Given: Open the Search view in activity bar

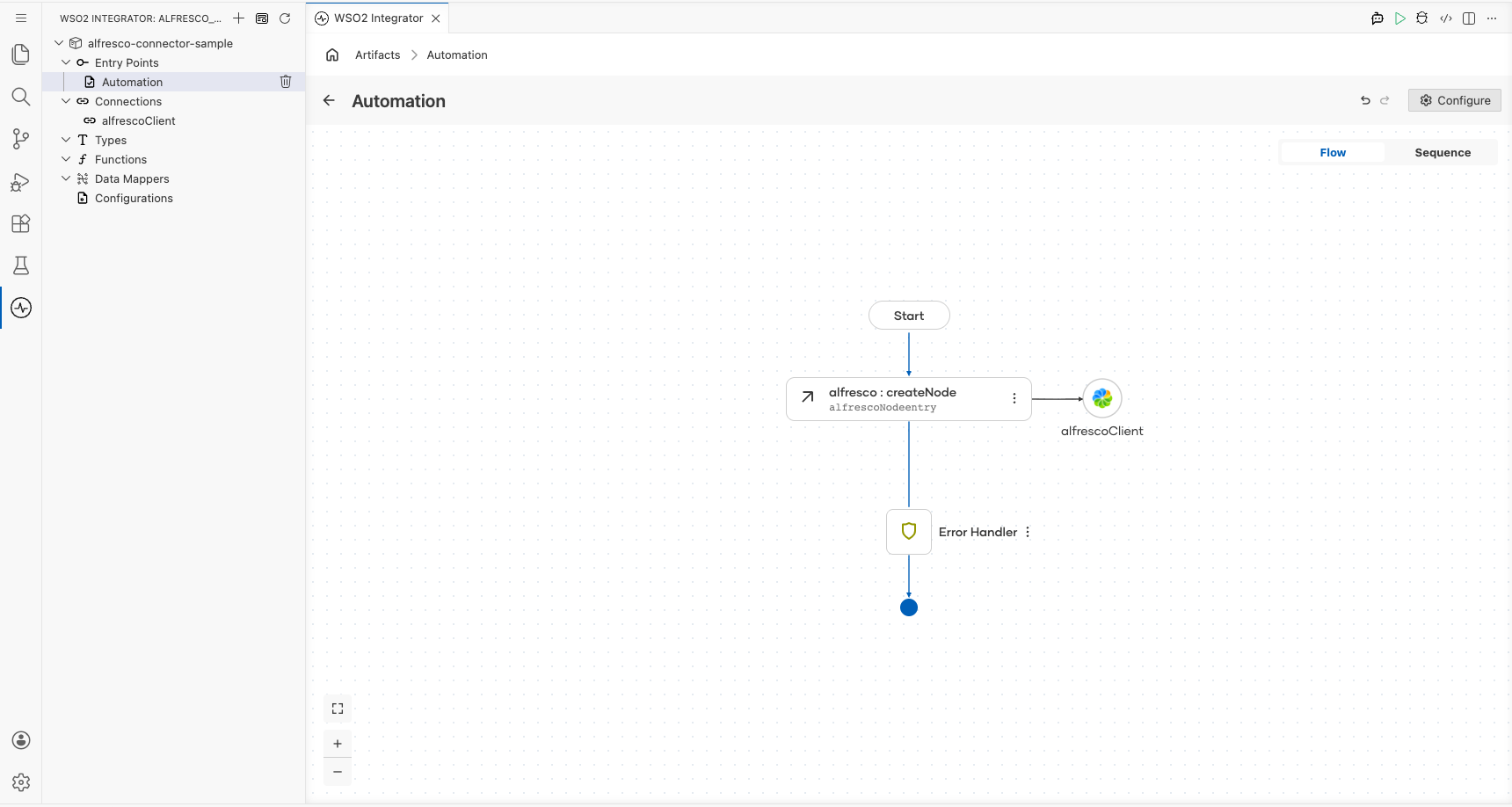Looking at the screenshot, I should coord(21,97).
